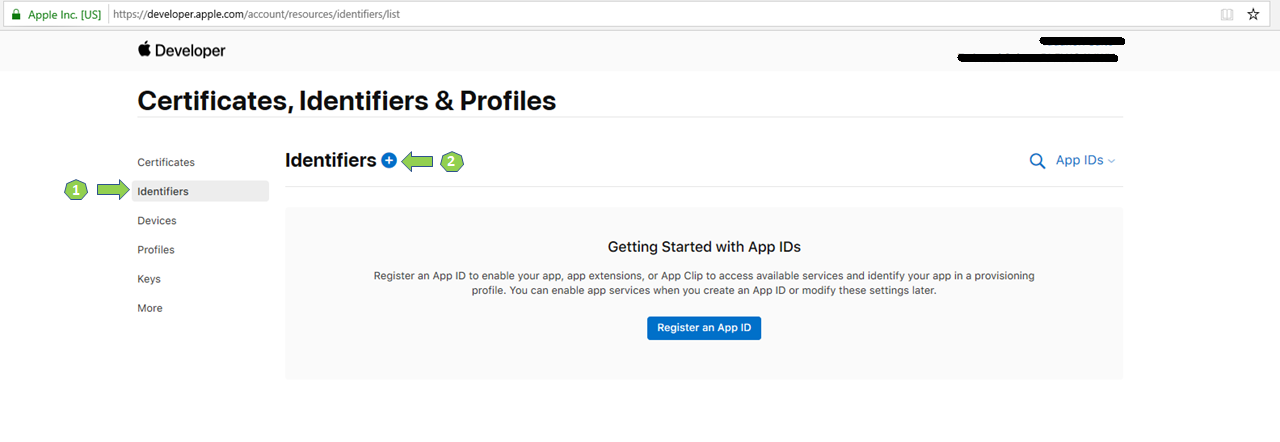This screenshot has width=1280, height=442.
Task: Bookmark page with the star icon
Action: coord(1253,15)
